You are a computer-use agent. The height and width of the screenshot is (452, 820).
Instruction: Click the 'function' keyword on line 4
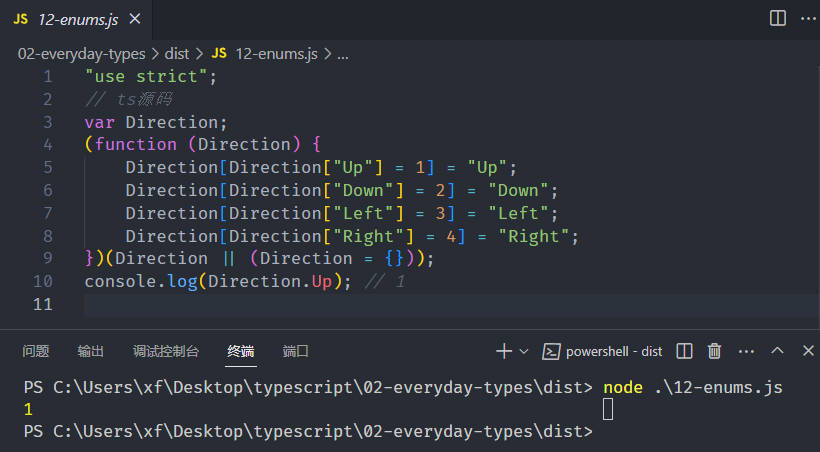coord(136,144)
